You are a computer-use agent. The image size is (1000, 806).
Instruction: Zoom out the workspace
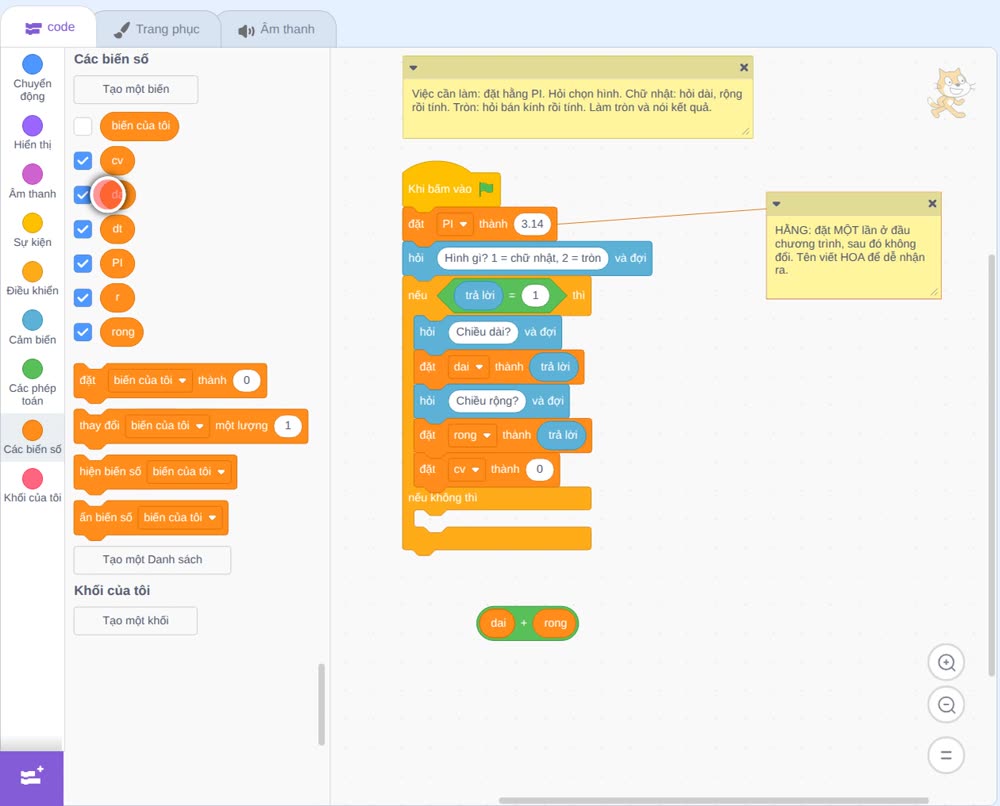point(946,705)
